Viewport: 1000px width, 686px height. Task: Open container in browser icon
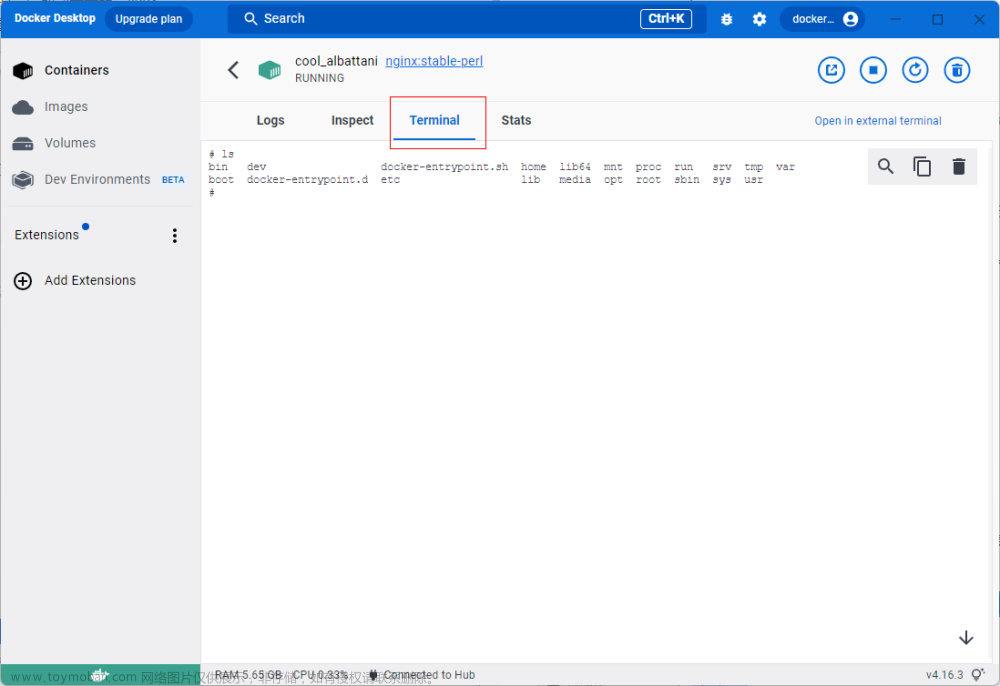tap(831, 70)
